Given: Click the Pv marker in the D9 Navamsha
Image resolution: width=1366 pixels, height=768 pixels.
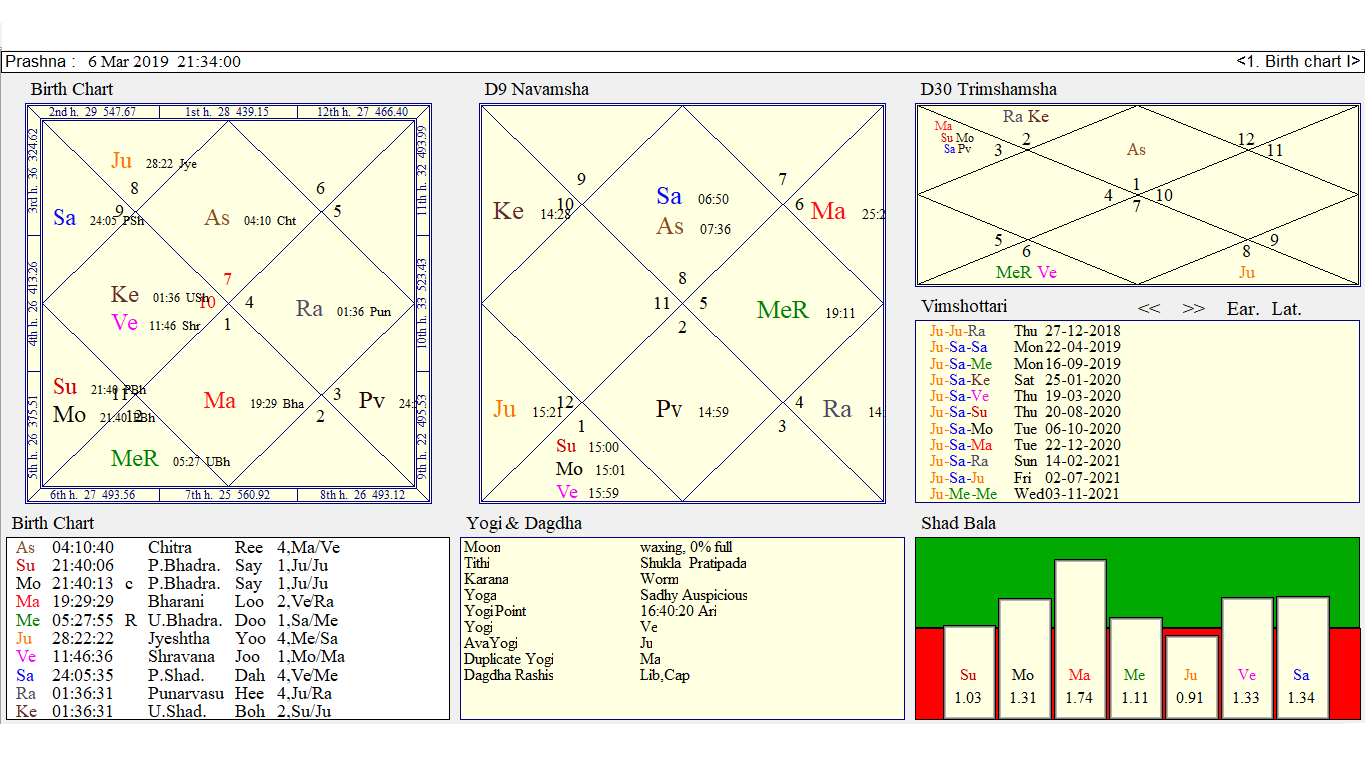Looking at the screenshot, I should click(x=668, y=410).
